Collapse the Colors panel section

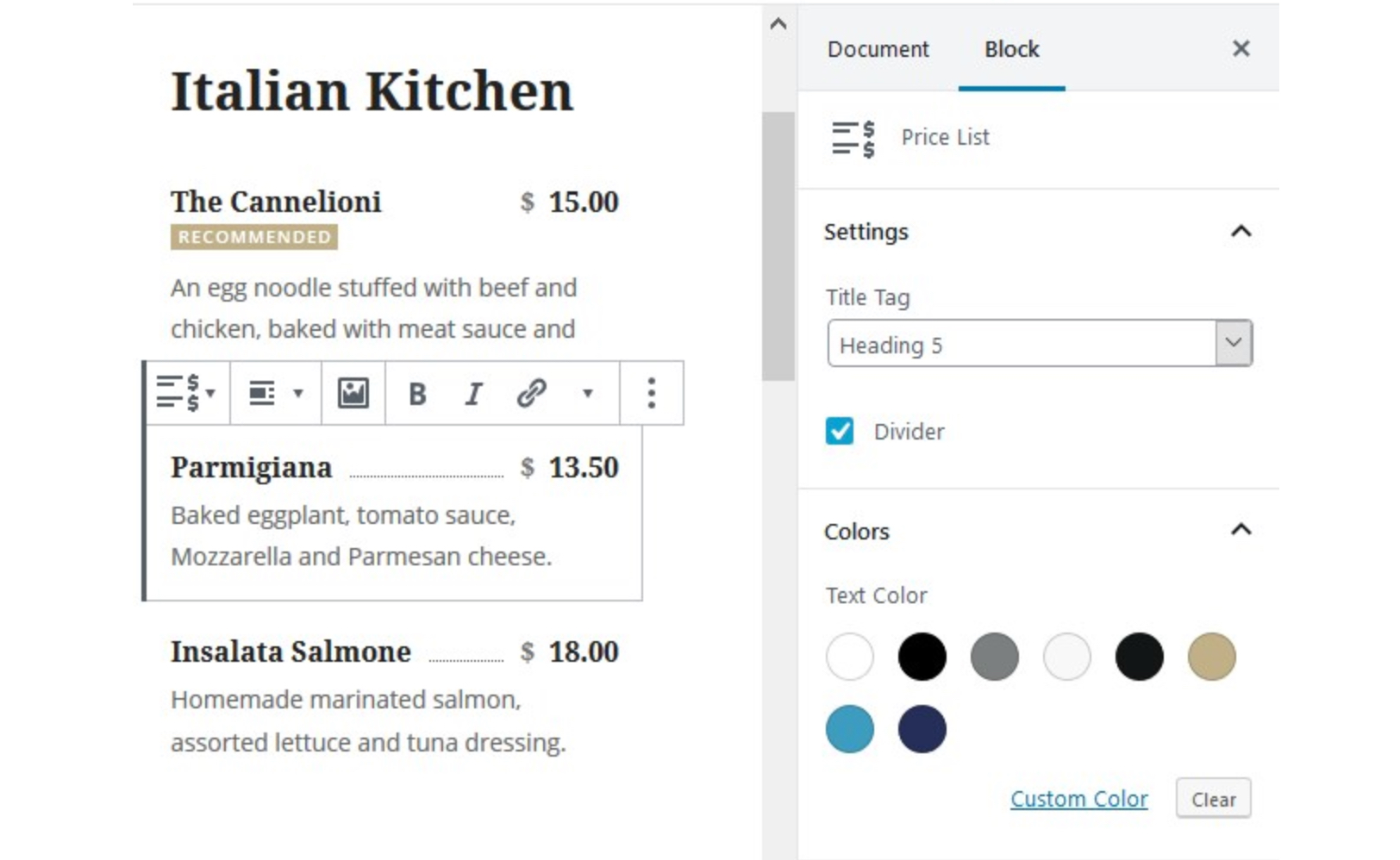[1241, 530]
